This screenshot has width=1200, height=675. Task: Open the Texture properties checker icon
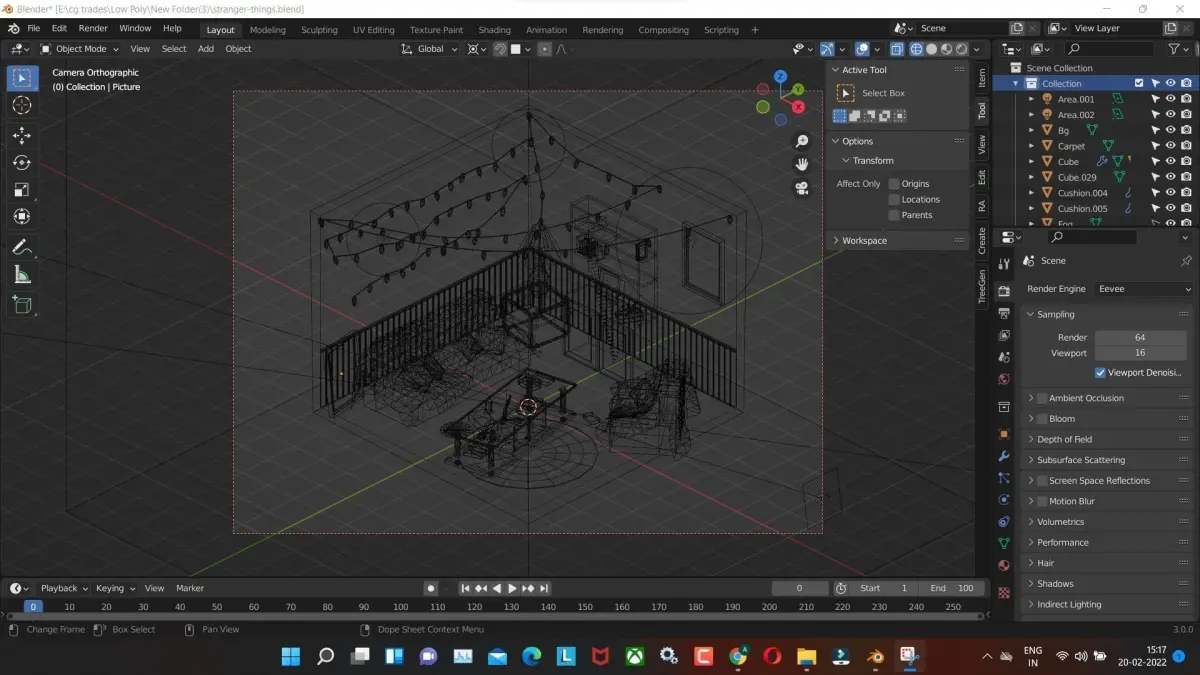tap(1004, 592)
